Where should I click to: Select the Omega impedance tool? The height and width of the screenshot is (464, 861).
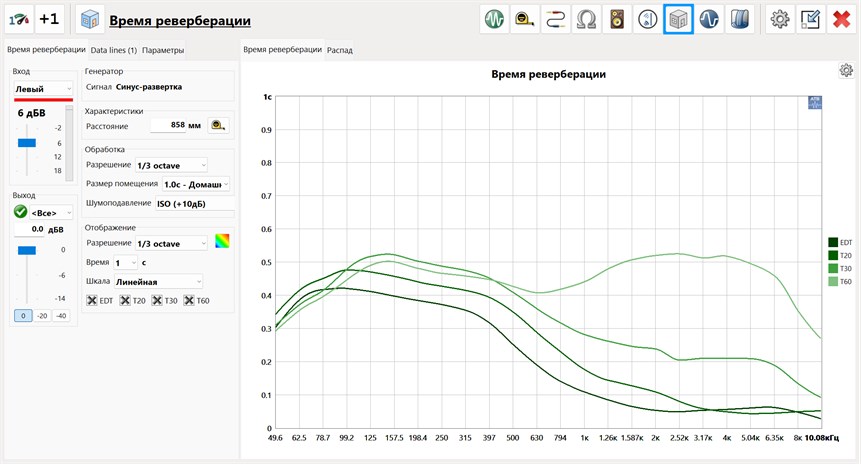pos(586,19)
